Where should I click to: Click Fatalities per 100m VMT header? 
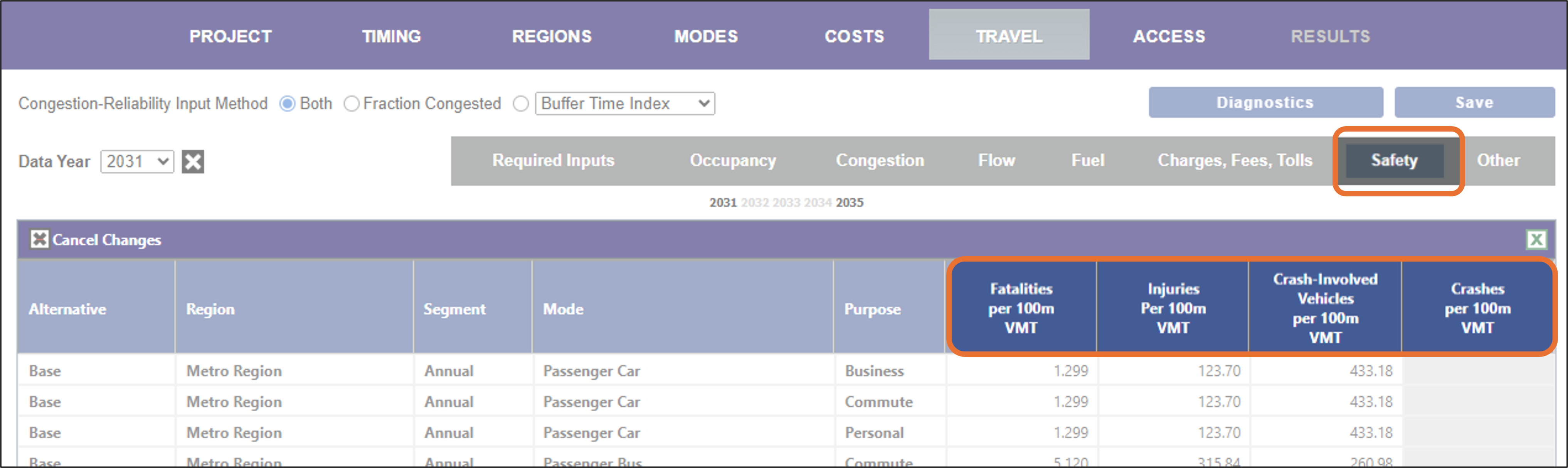click(x=1021, y=308)
